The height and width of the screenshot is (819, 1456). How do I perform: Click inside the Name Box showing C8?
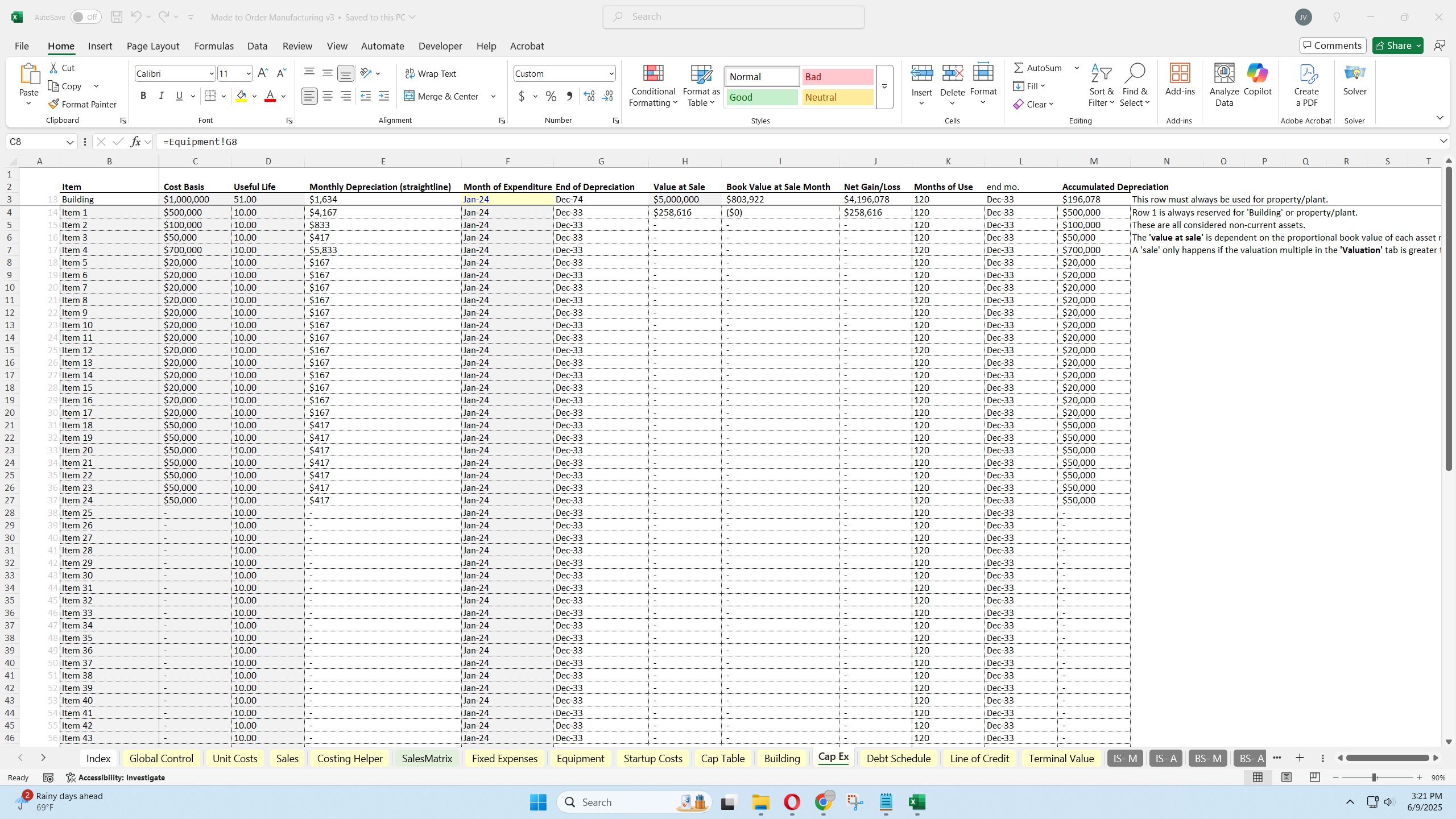click(35, 142)
